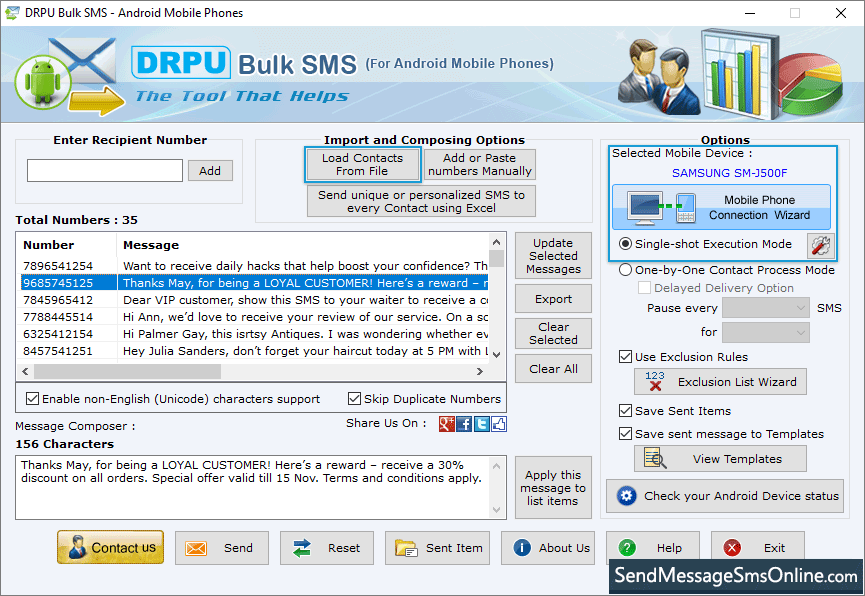The height and width of the screenshot is (596, 865).
Task: Click the recipient number input field
Action: click(x=105, y=171)
